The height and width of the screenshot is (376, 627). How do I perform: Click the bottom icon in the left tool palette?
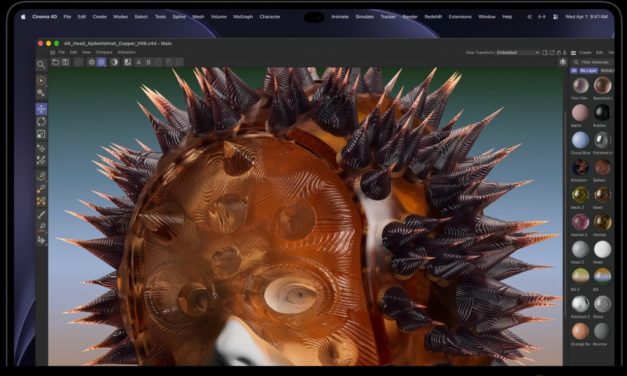(41, 240)
